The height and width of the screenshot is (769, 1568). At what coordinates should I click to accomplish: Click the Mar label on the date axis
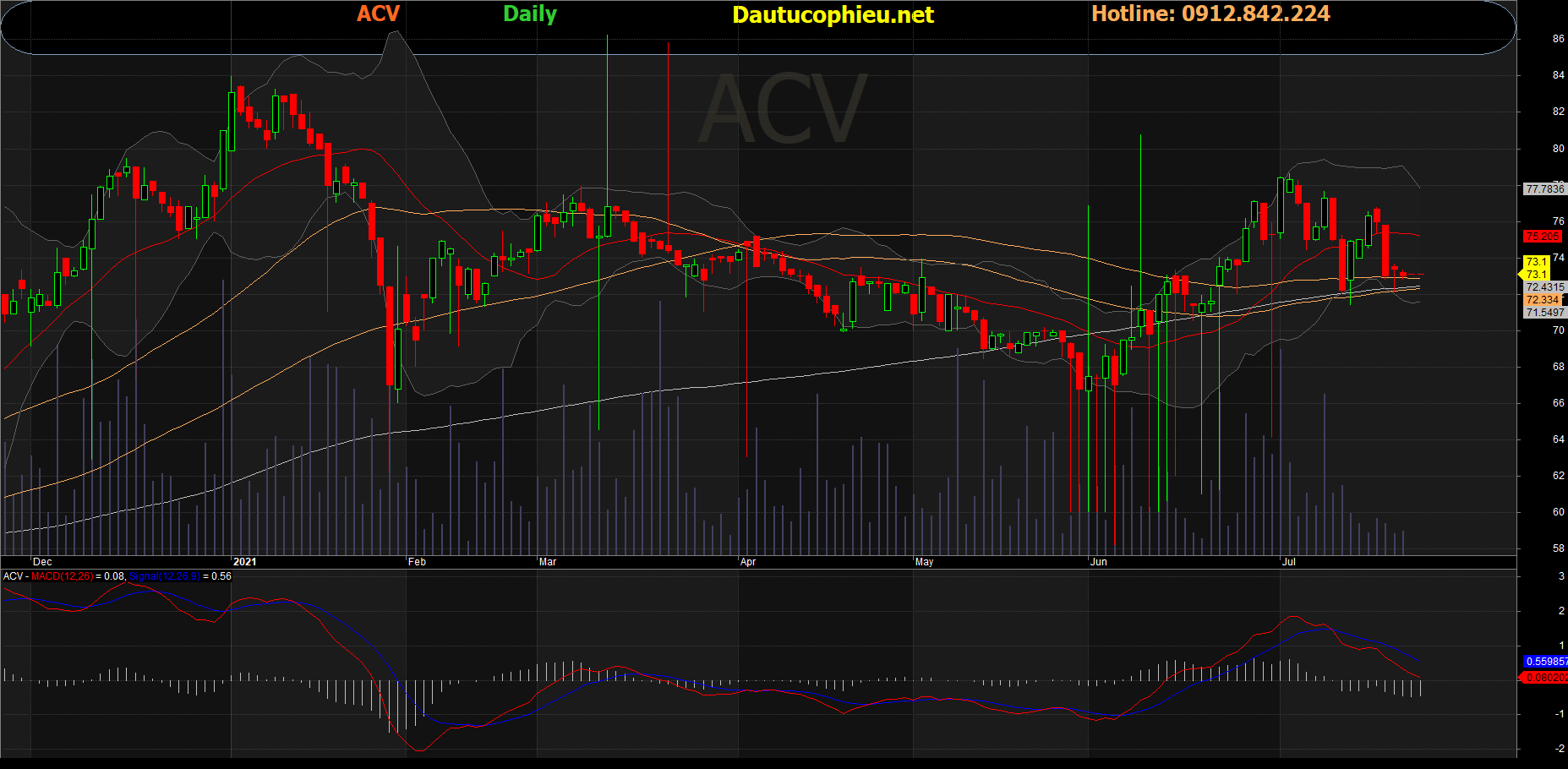(x=548, y=562)
